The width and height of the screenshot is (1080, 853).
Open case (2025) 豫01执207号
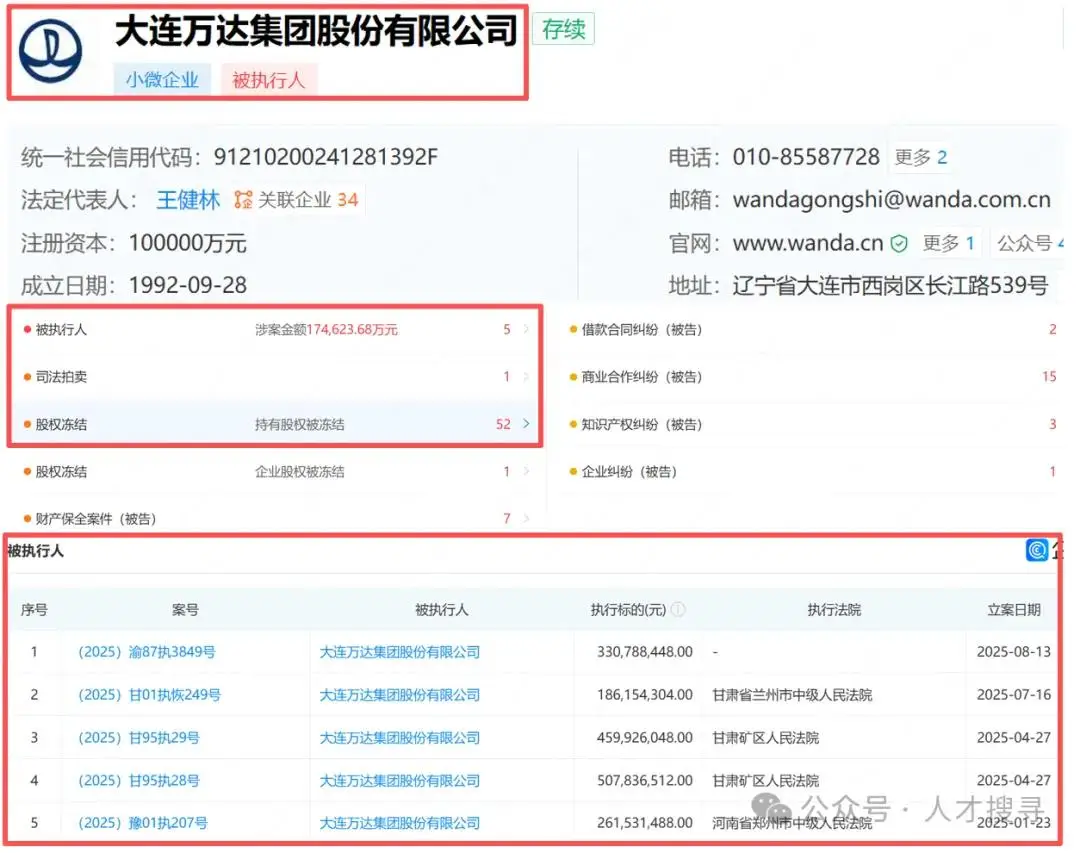pyautogui.click(x=143, y=823)
